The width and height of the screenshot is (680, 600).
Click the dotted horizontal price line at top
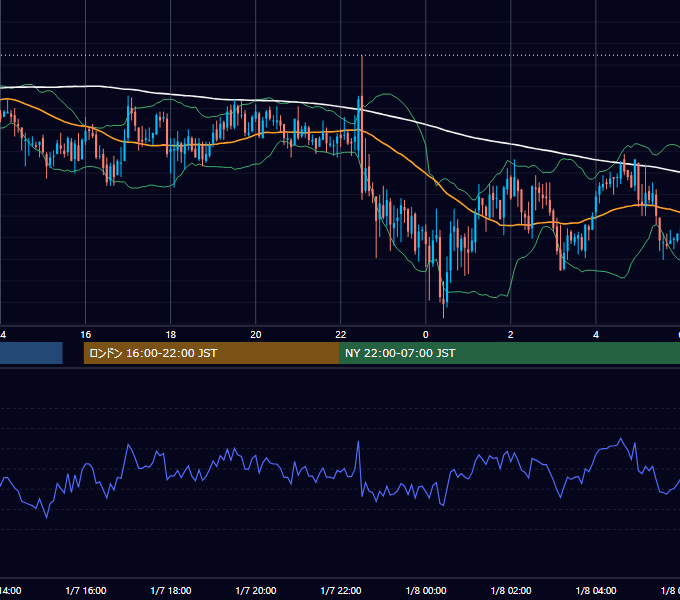[x=340, y=55]
